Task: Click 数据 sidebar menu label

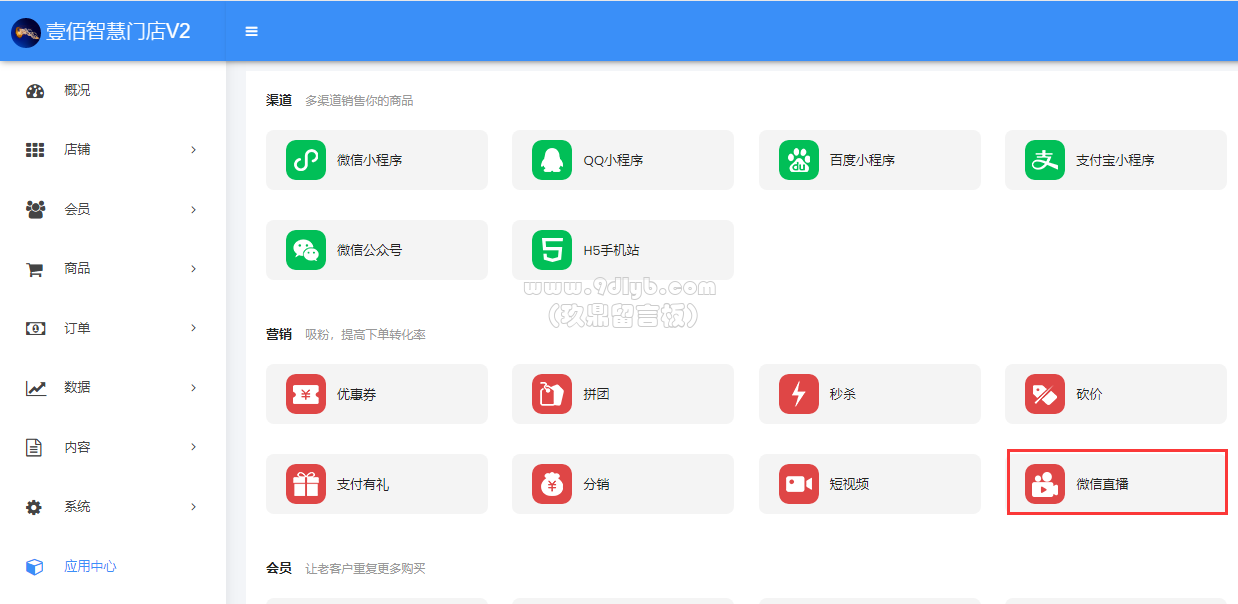Action: pyautogui.click(x=77, y=388)
